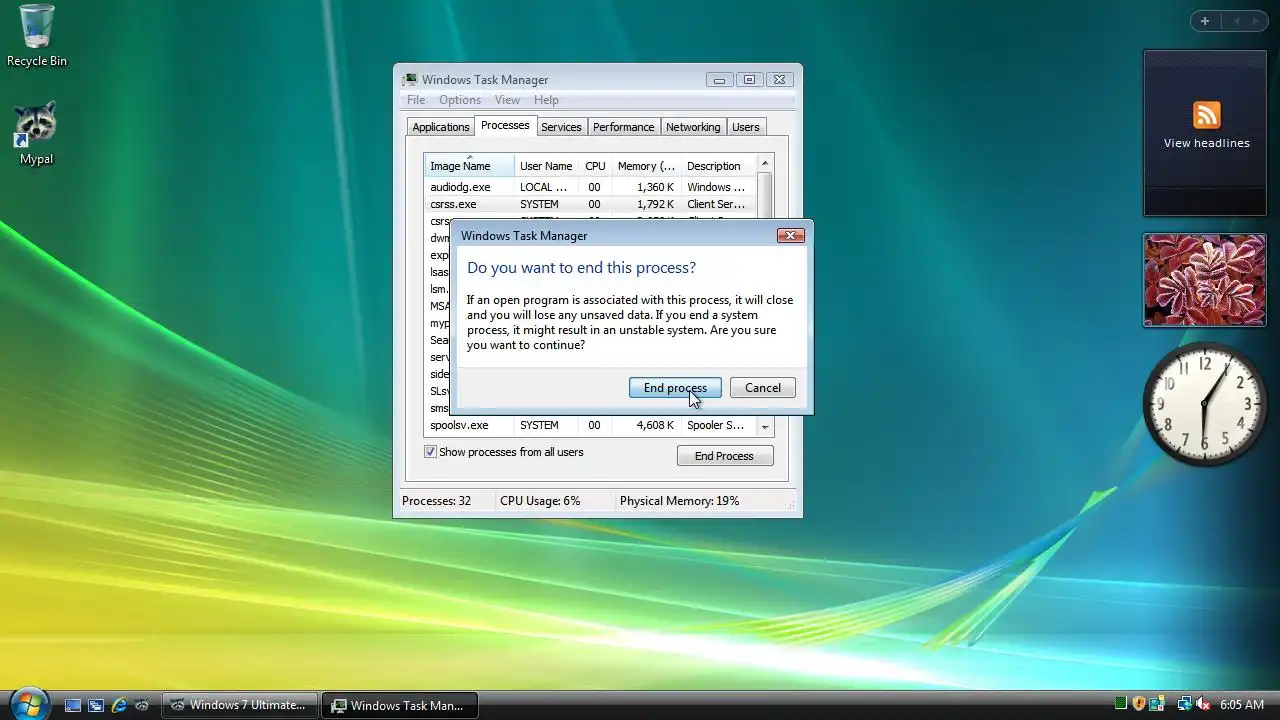1280x720 pixels.
Task: Sort by User Name column header
Action: (546, 166)
